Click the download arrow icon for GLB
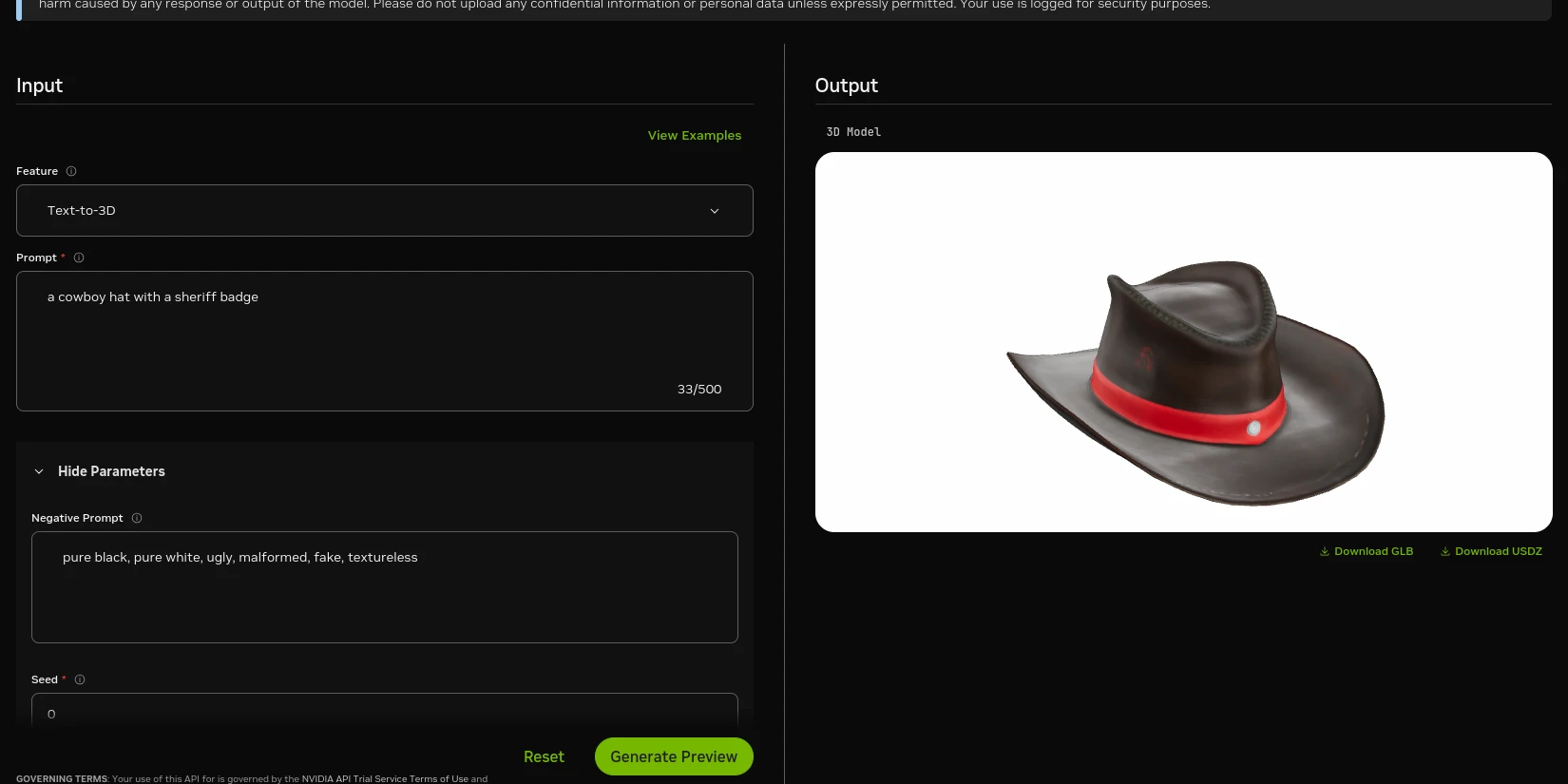This screenshot has height=784, width=1568. 1325,552
